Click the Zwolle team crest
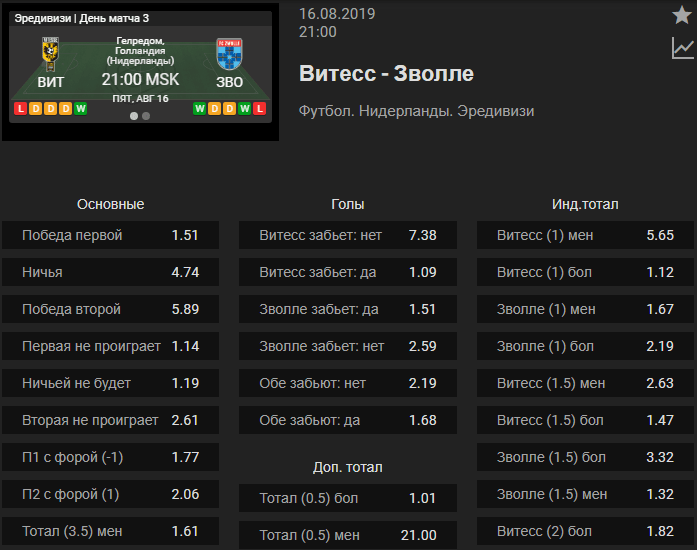Screen dimensions: 697x550 click(229, 54)
